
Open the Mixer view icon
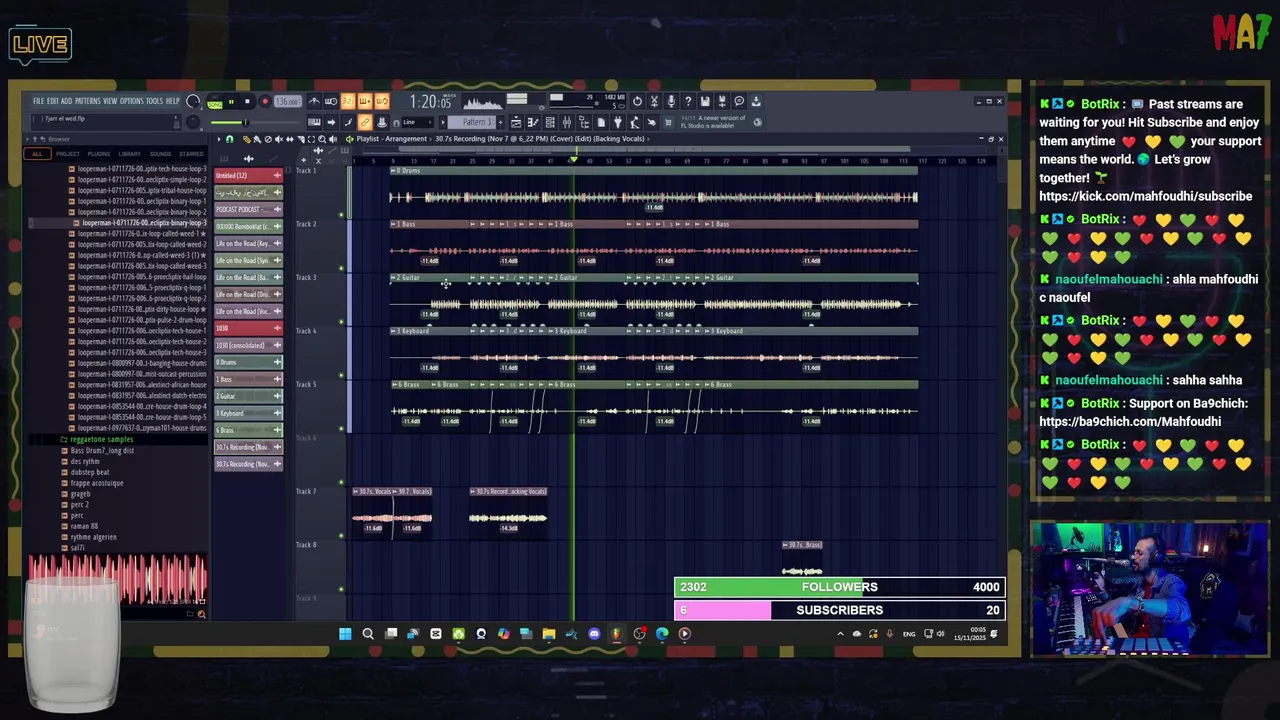(x=567, y=122)
